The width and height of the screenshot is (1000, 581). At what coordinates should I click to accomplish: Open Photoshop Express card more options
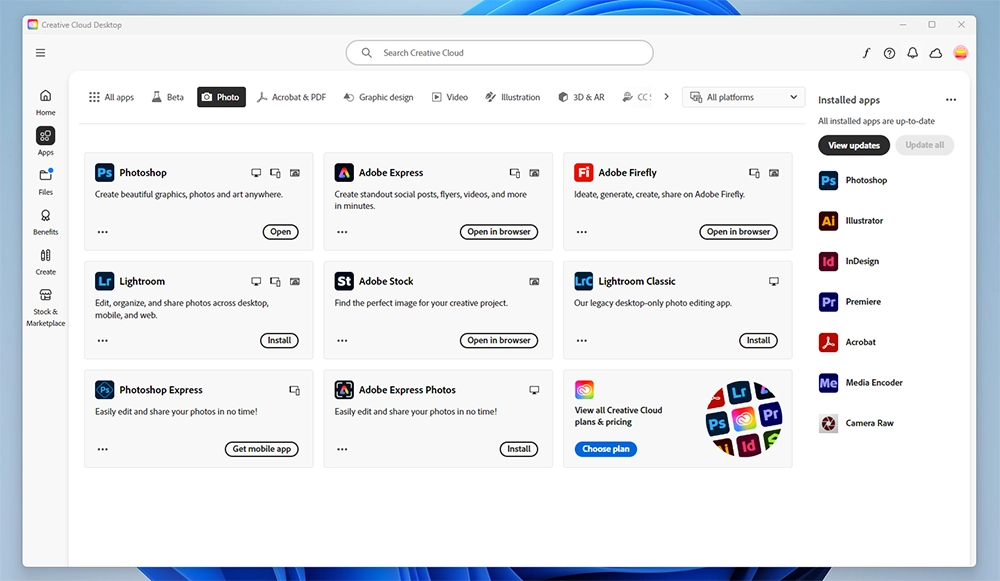point(103,449)
